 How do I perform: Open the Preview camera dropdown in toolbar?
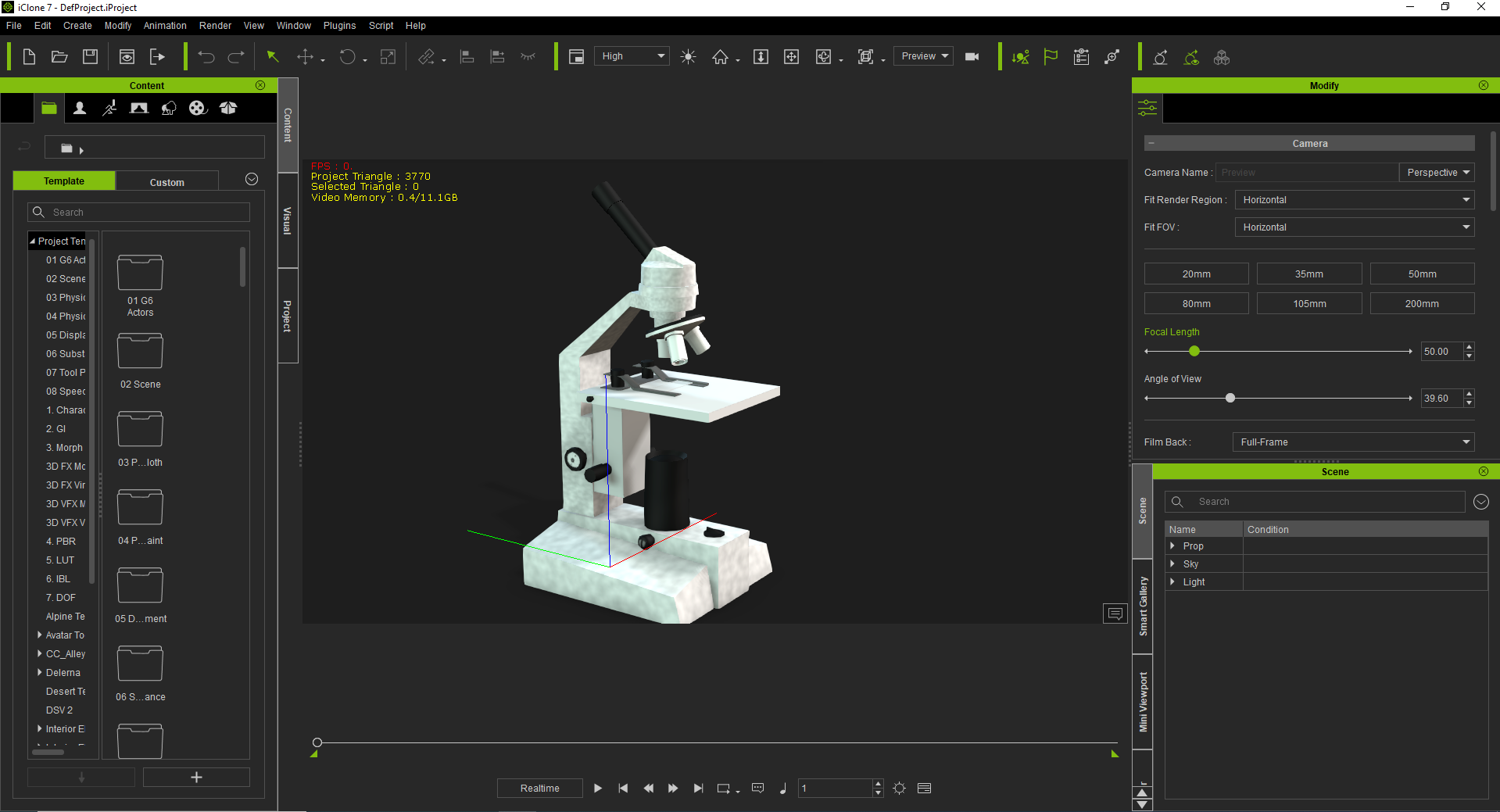[924, 56]
